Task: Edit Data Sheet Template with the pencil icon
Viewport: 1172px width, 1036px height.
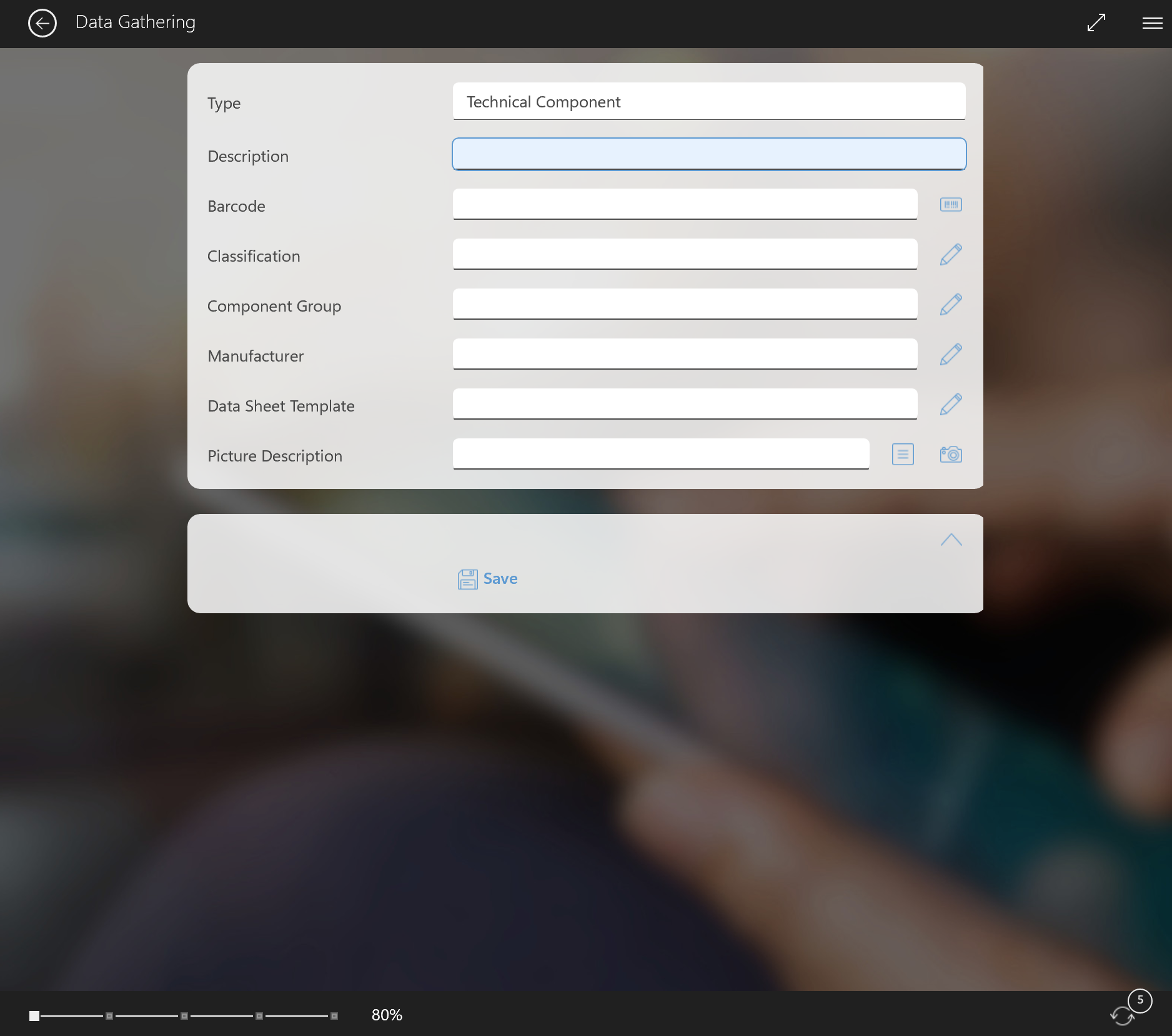Action: click(x=951, y=405)
